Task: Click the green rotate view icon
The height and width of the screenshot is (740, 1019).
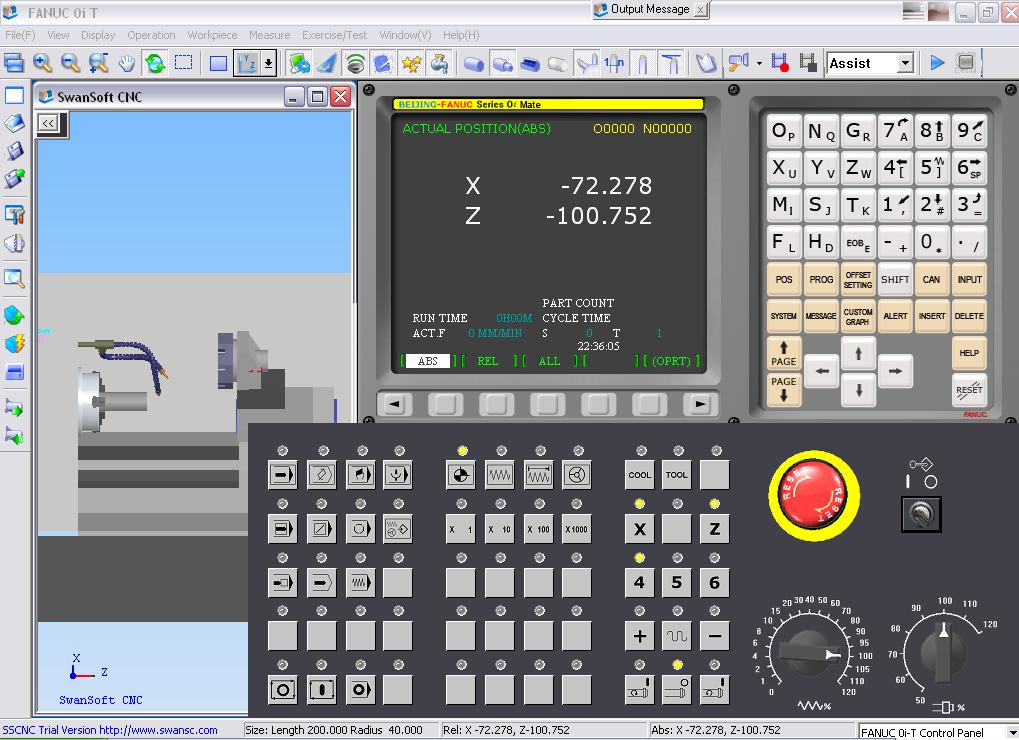Action: (155, 63)
